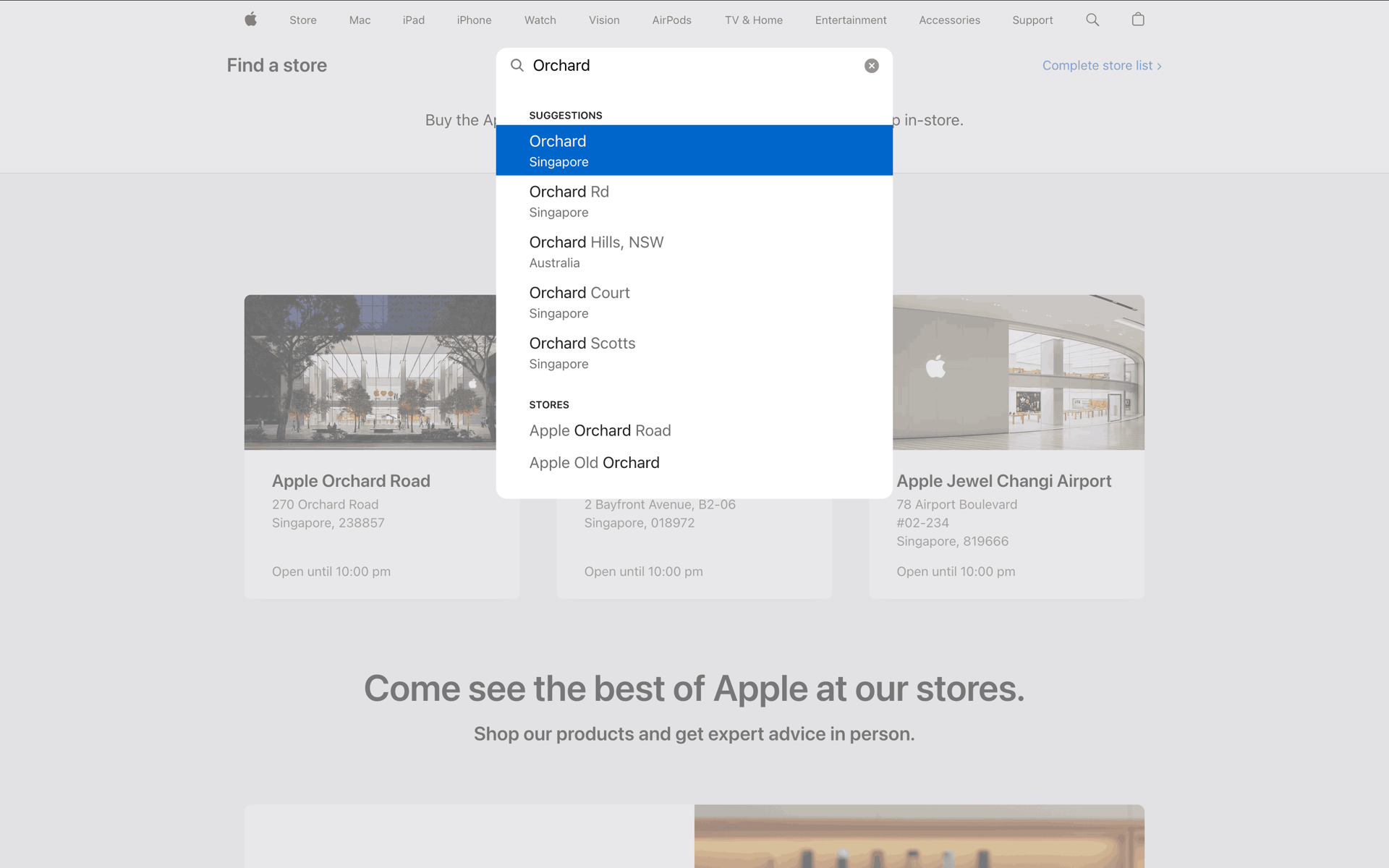Image resolution: width=1389 pixels, height=868 pixels.
Task: Open the shopping bag icon
Action: point(1138,20)
